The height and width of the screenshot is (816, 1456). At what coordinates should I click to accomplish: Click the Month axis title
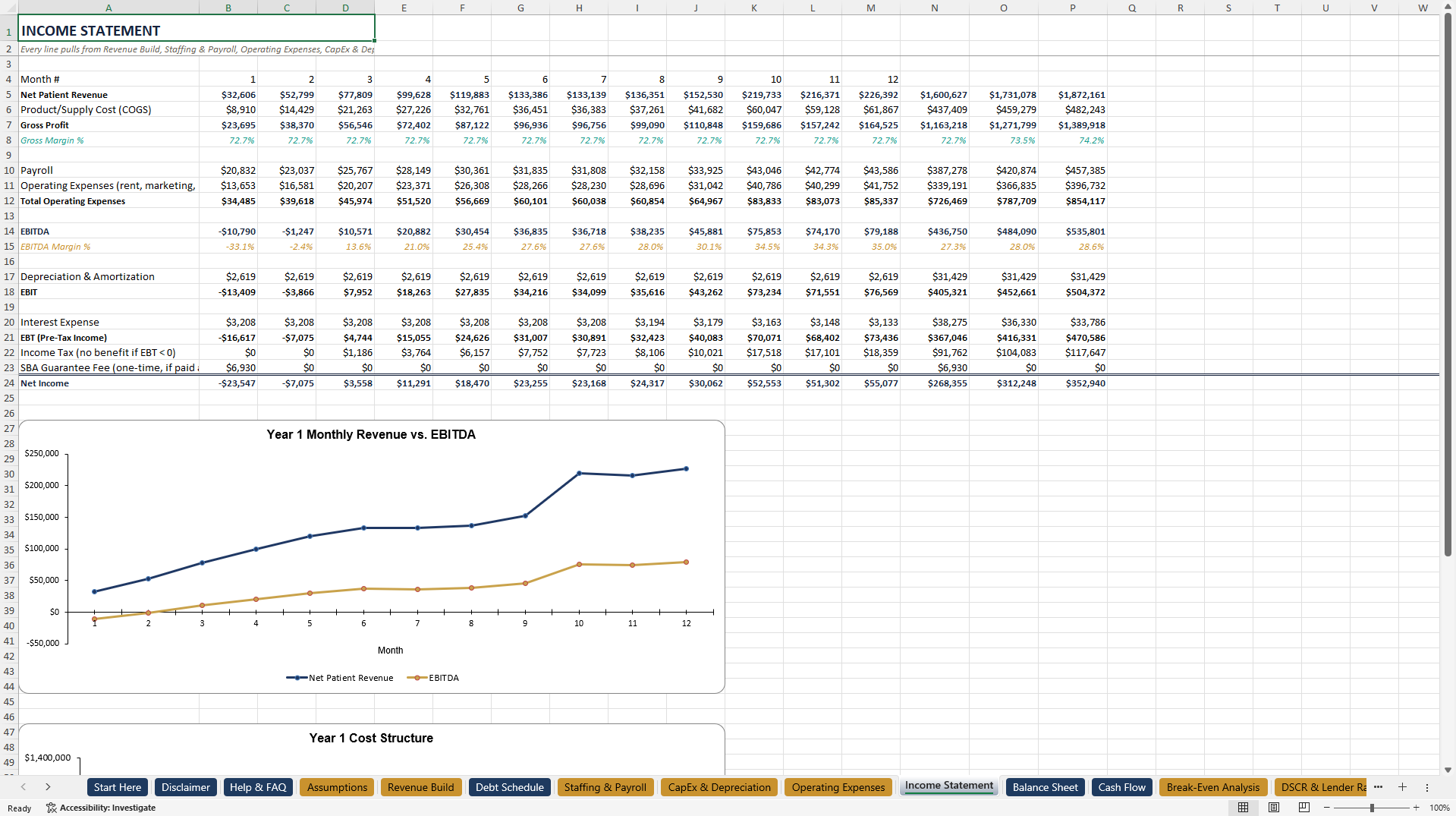[x=390, y=651]
